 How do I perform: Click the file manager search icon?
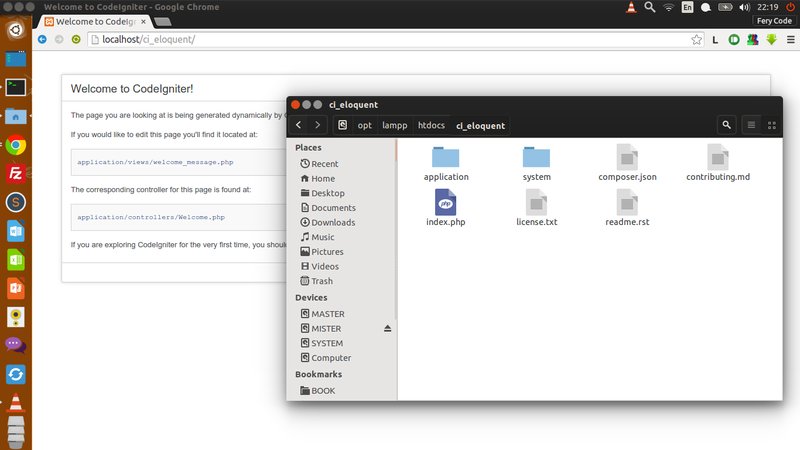point(726,125)
